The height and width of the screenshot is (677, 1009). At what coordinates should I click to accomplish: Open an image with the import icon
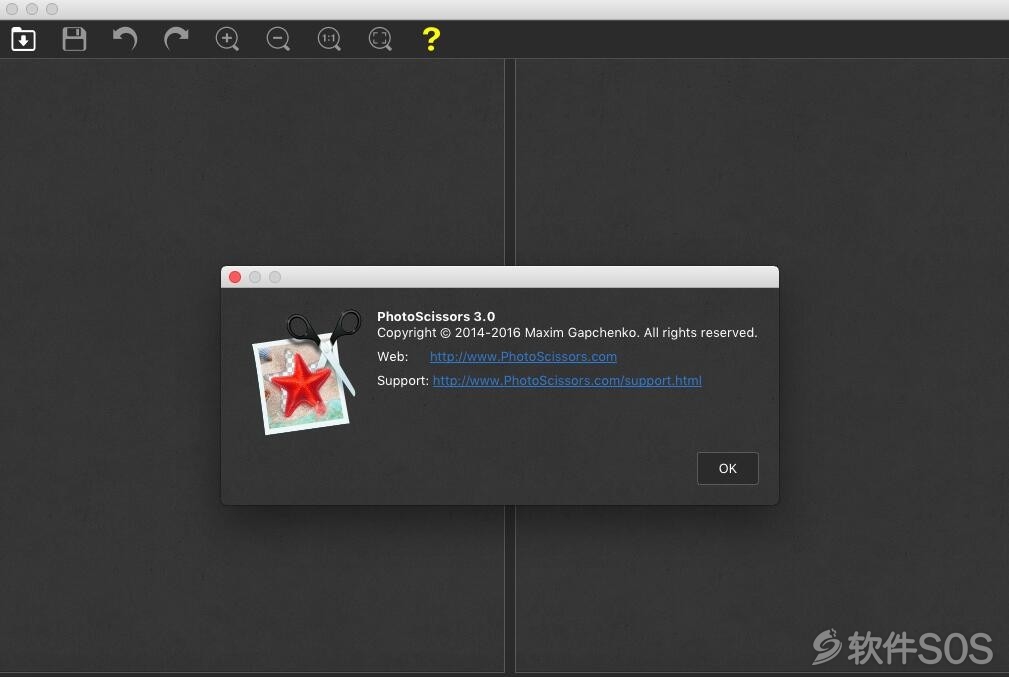(23, 39)
